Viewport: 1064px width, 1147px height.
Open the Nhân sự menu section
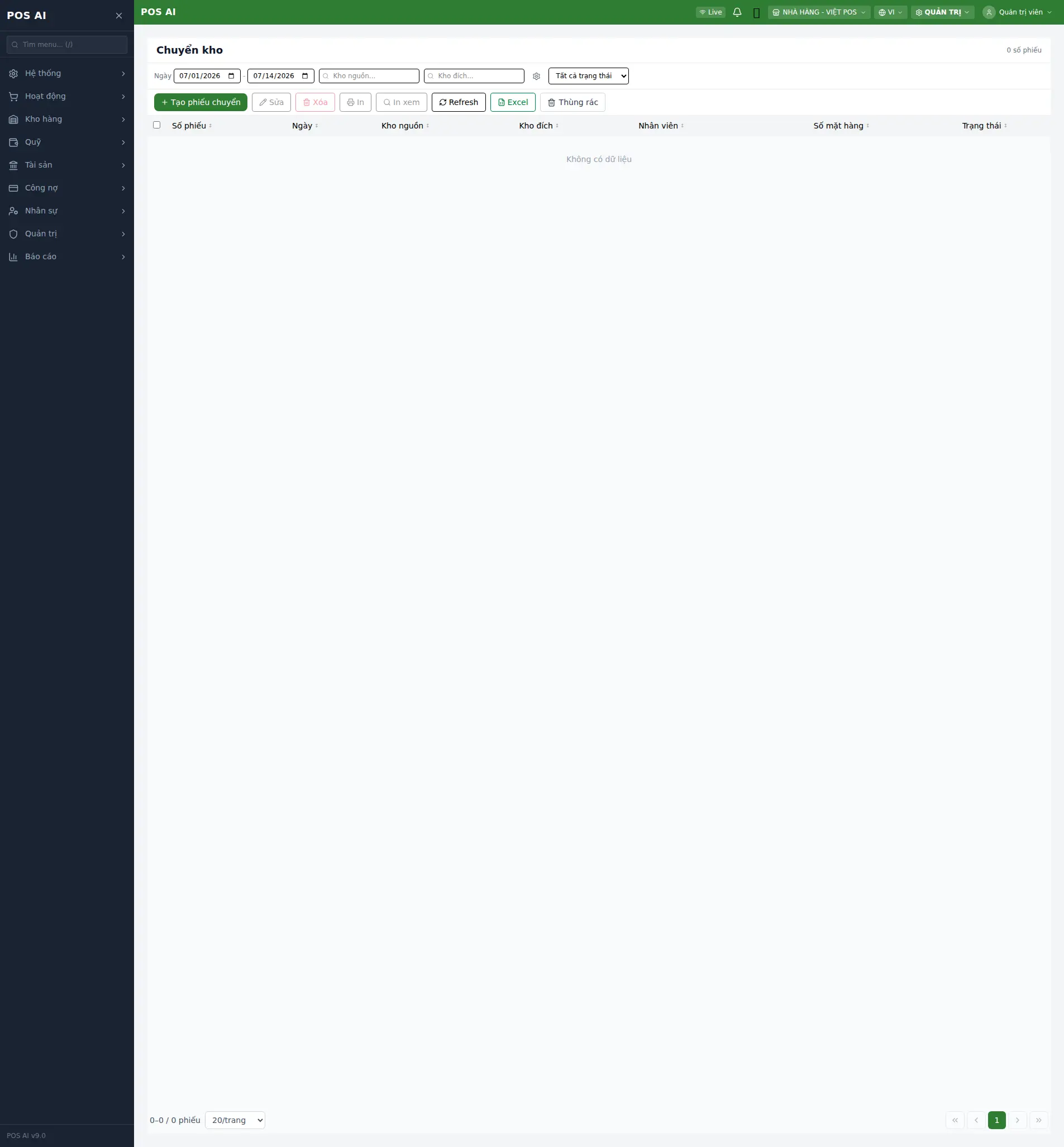pos(67,211)
